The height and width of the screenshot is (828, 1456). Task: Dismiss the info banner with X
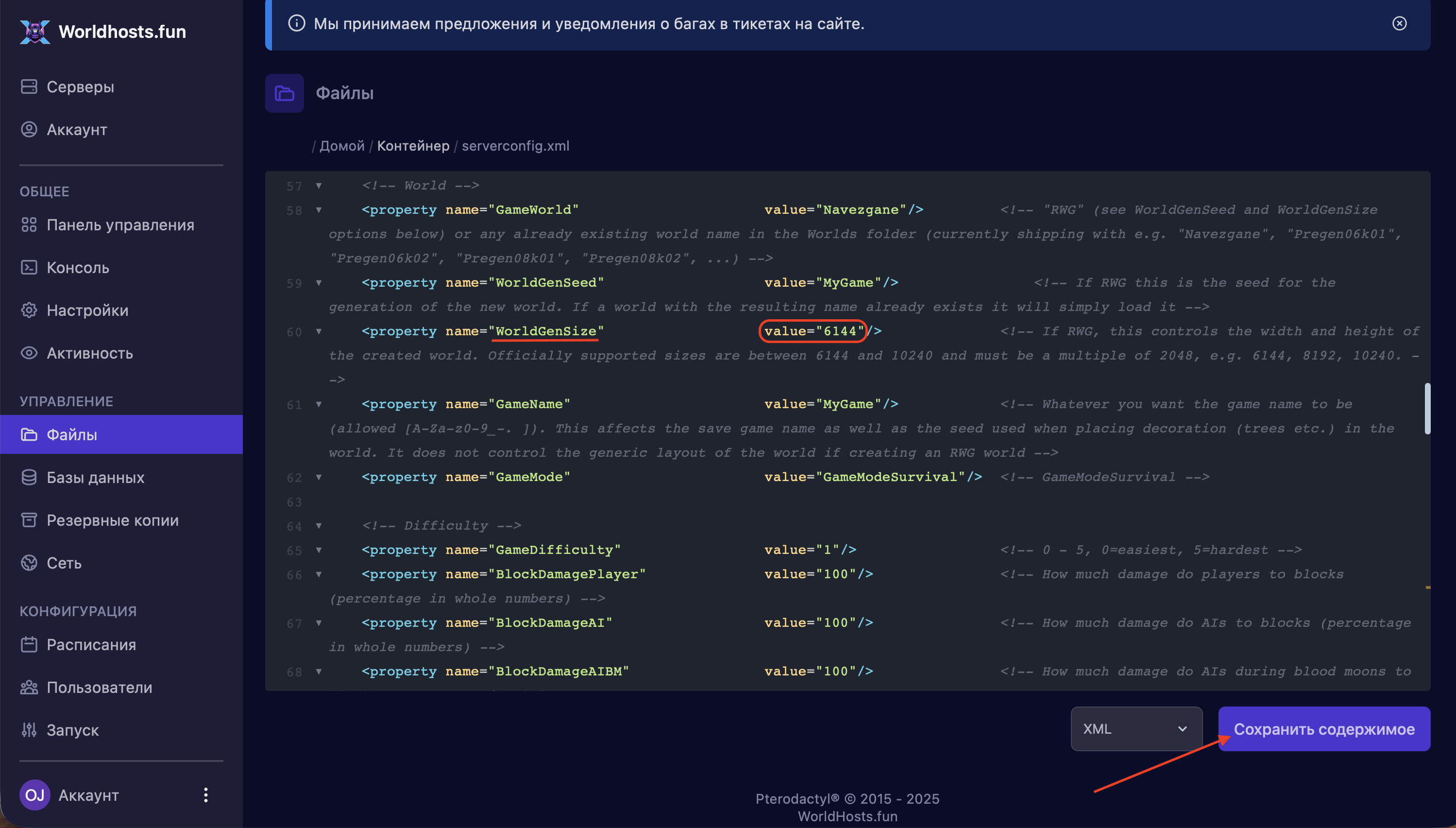tap(1399, 23)
